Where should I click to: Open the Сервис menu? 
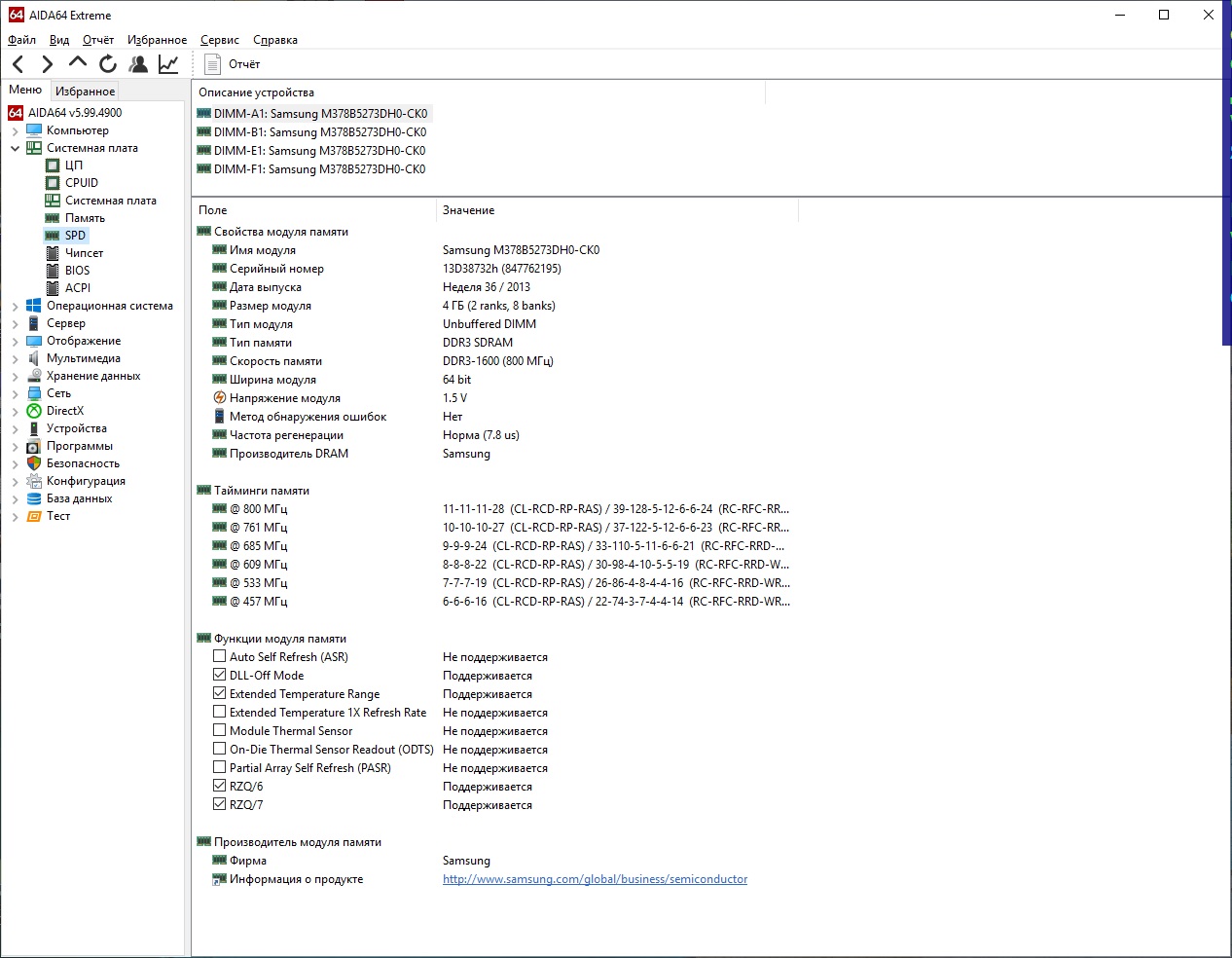point(220,40)
